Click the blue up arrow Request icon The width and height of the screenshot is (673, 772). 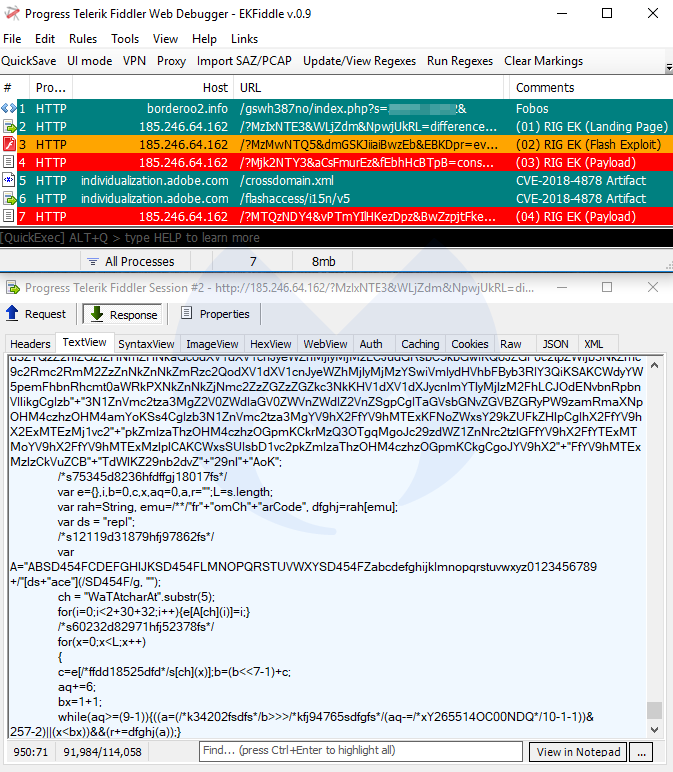(x=12, y=313)
